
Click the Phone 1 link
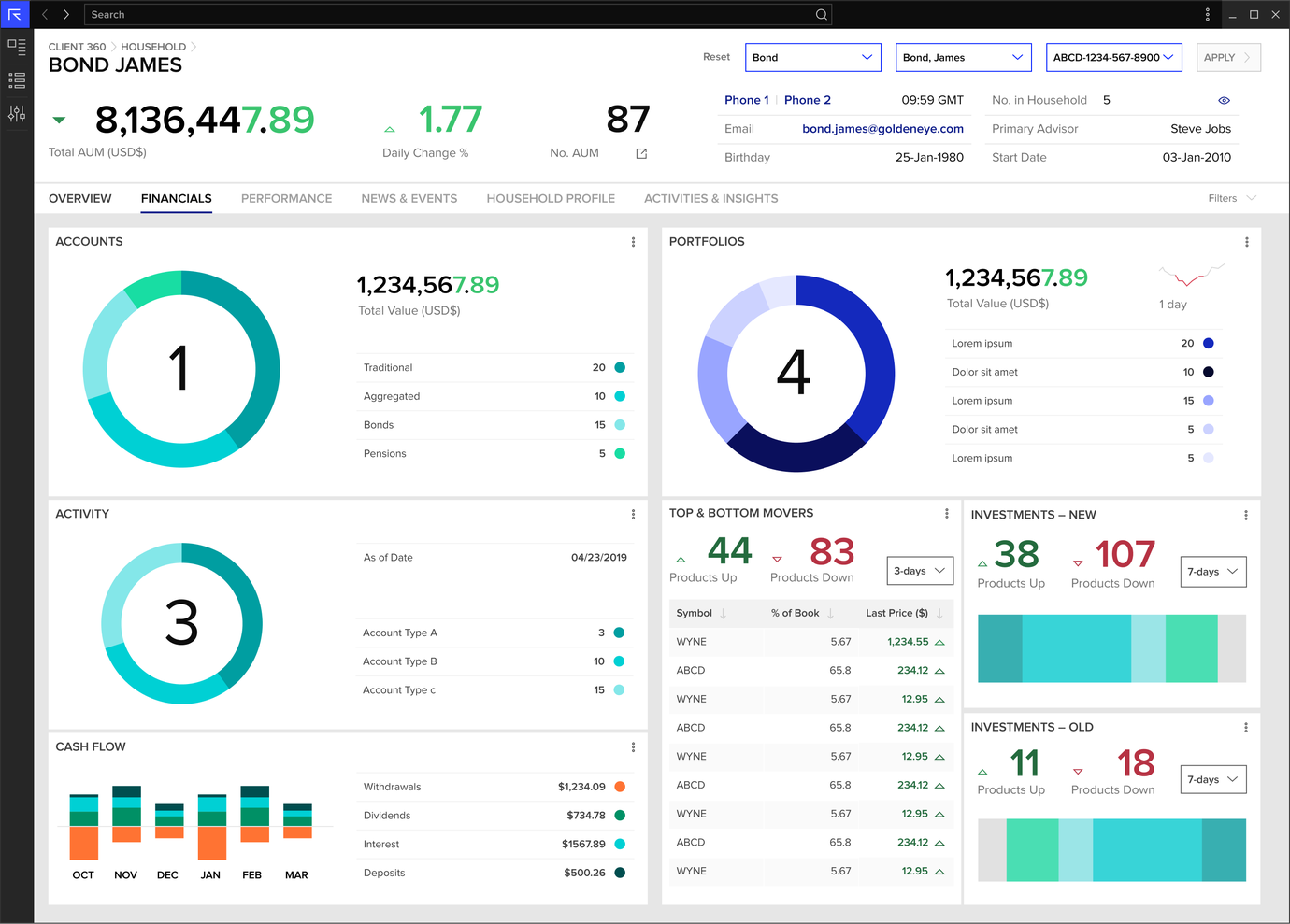click(x=747, y=100)
